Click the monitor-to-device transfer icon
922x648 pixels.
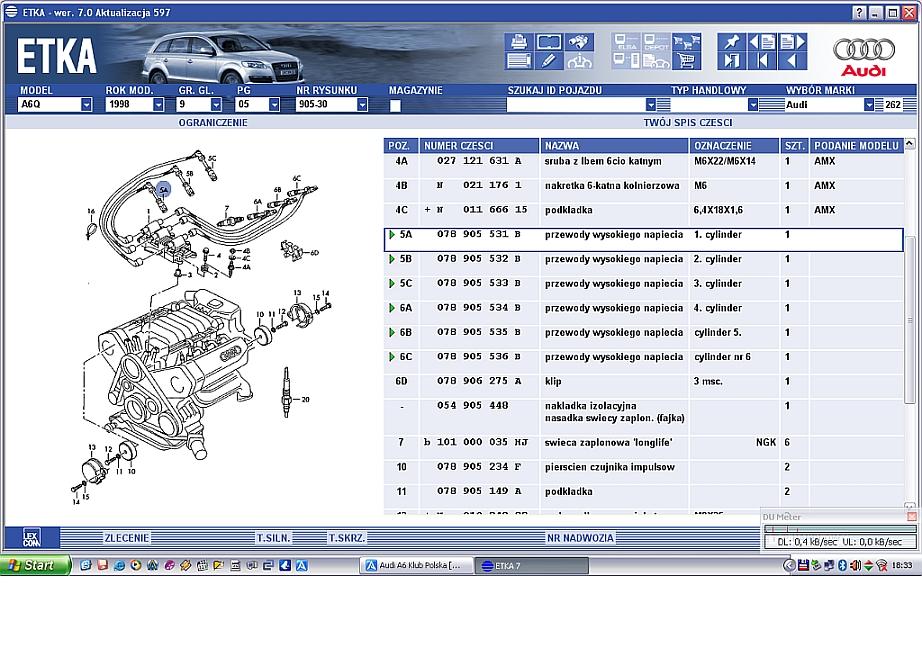coord(626,61)
